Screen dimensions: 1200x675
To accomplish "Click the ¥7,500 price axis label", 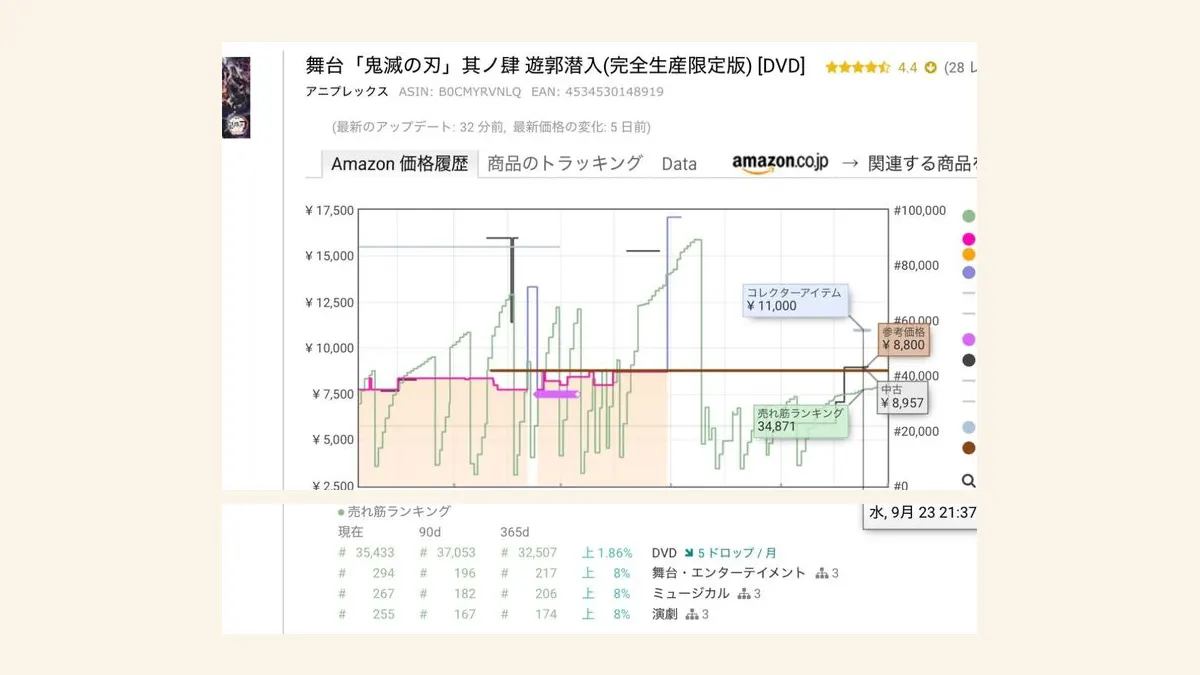I will click(333, 394).
